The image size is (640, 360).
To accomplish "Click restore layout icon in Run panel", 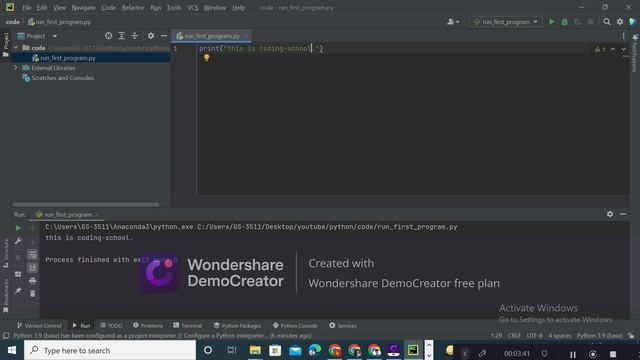I will pyautogui.click(x=18, y=274).
